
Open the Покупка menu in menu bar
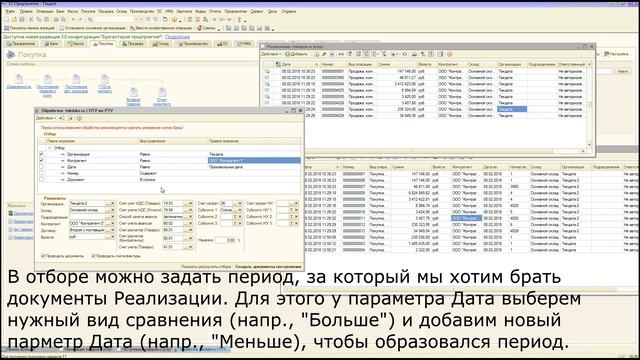pyautogui.click(x=88, y=11)
